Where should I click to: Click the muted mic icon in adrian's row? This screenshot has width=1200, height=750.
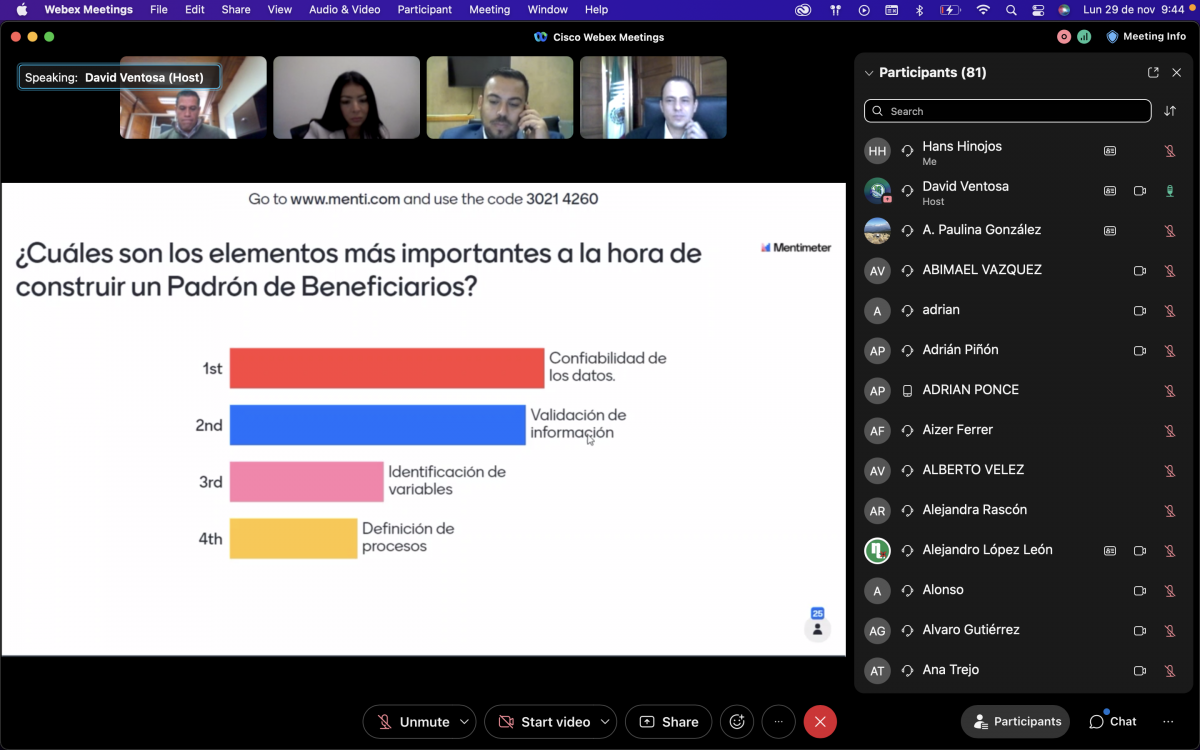pos(1169,311)
